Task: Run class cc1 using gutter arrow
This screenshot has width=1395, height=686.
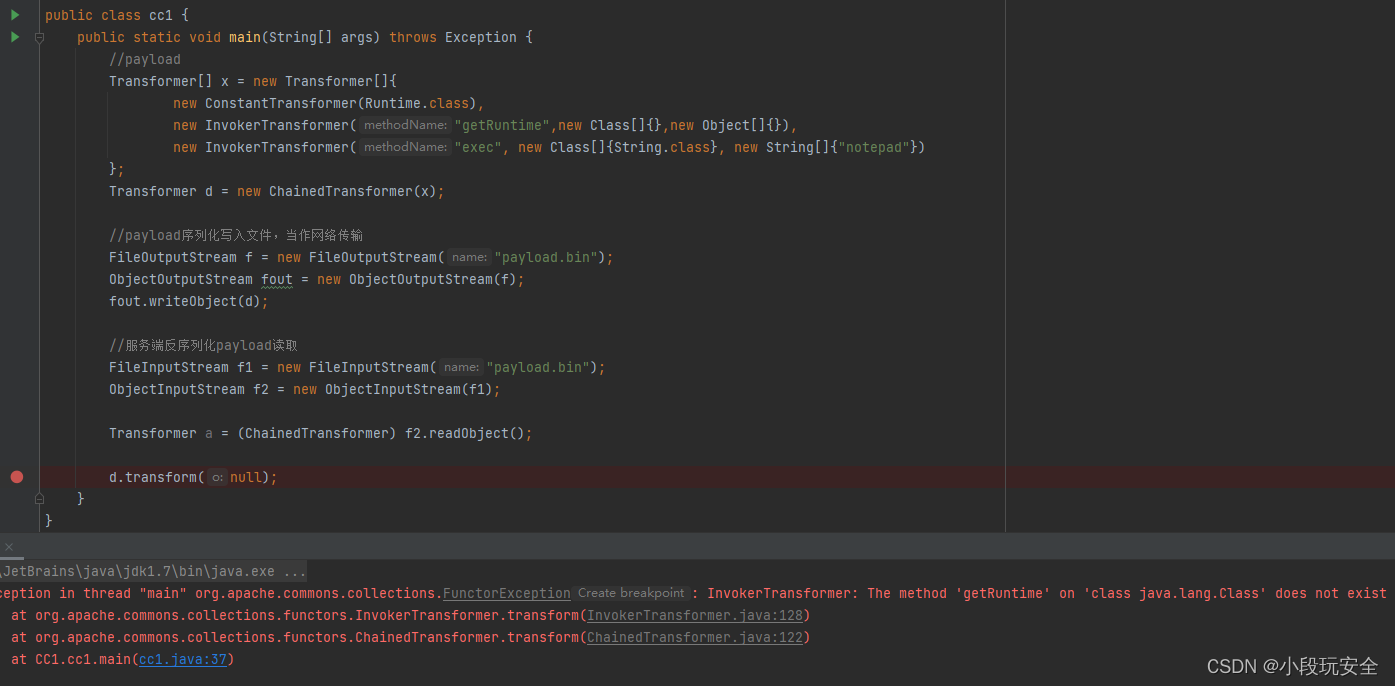Action: [15, 15]
